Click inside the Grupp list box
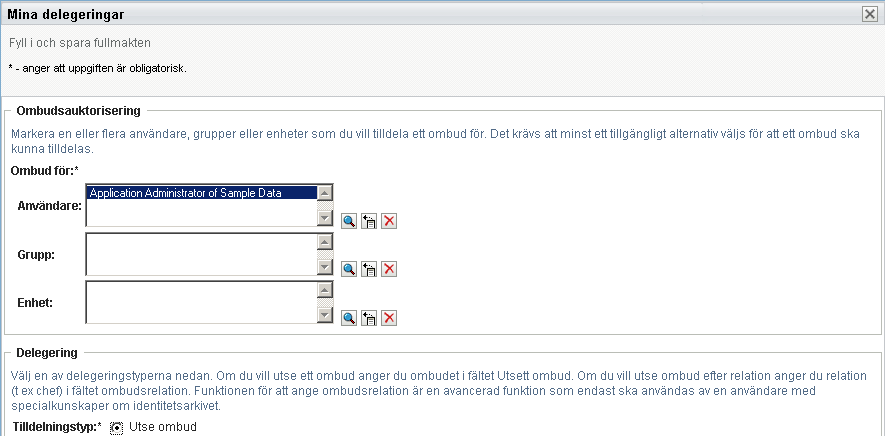 [x=200, y=254]
